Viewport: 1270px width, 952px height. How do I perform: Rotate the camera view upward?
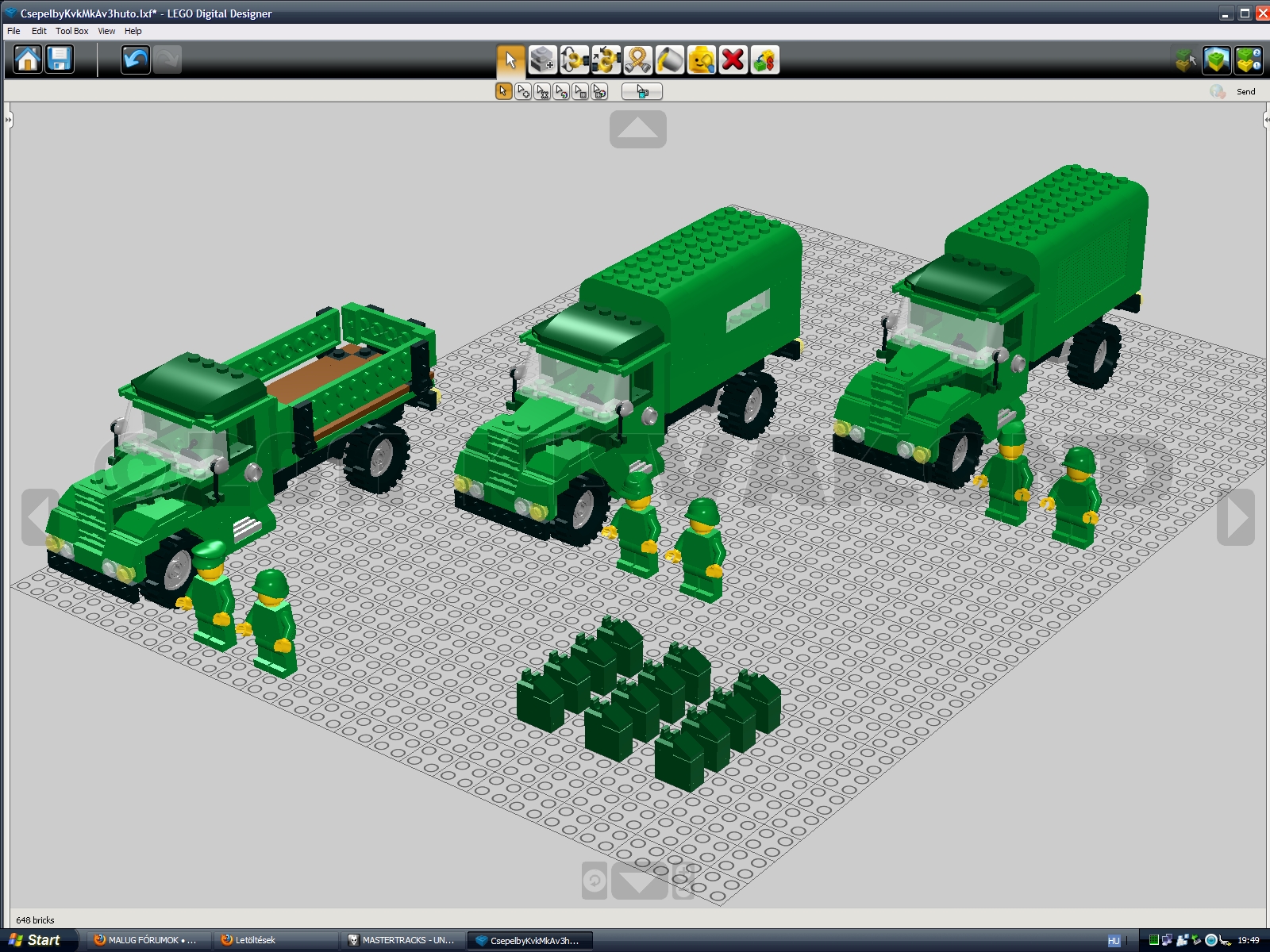point(638,129)
